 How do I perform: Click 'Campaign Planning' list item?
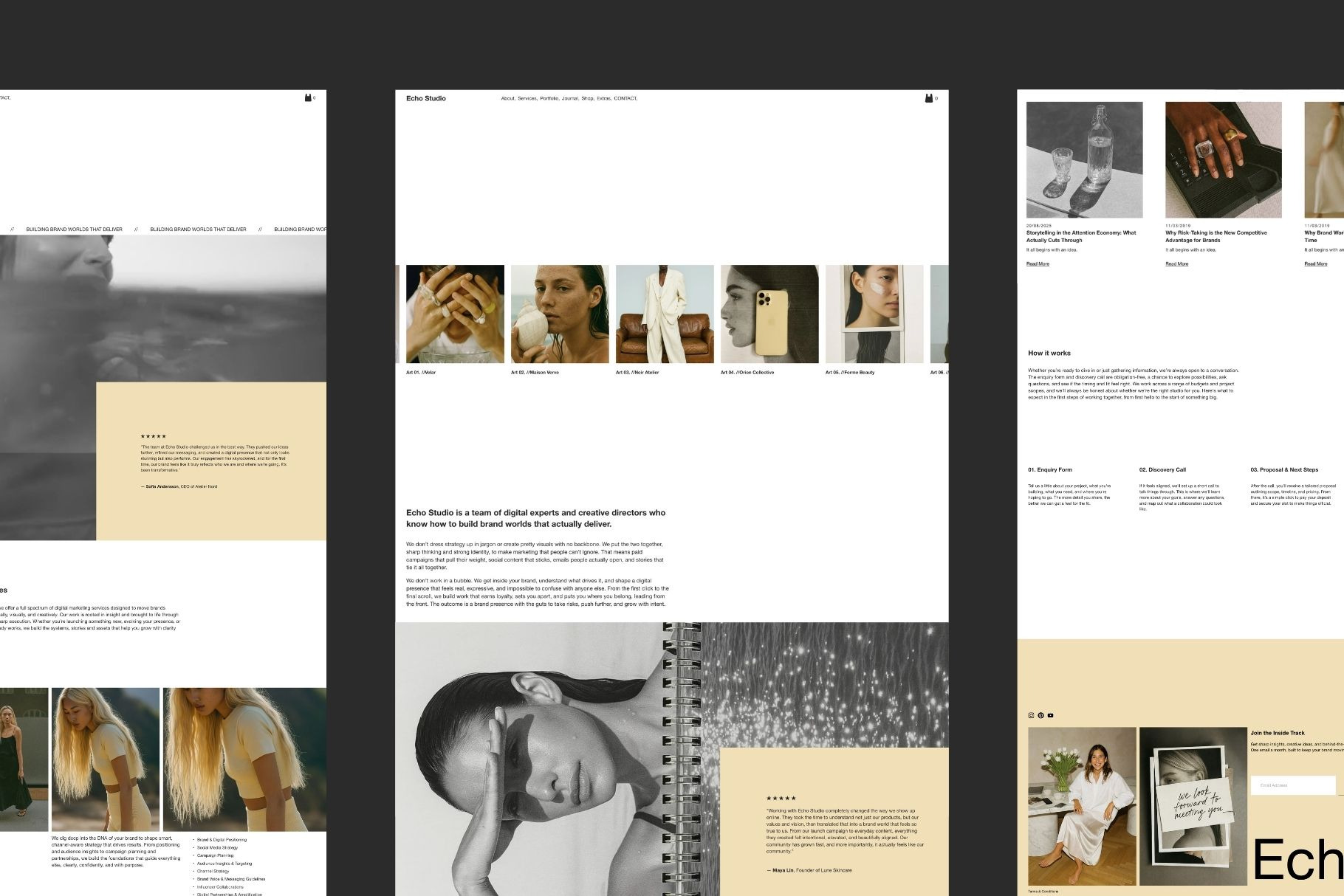pos(215,855)
